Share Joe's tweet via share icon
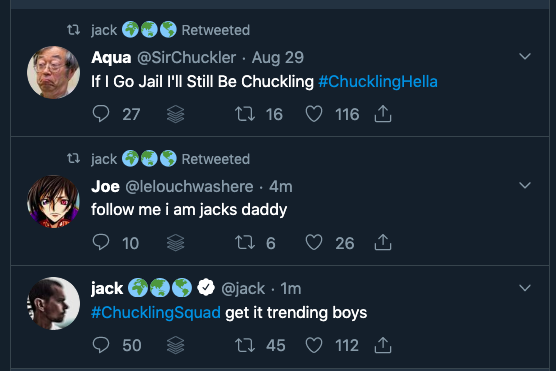 383,243
